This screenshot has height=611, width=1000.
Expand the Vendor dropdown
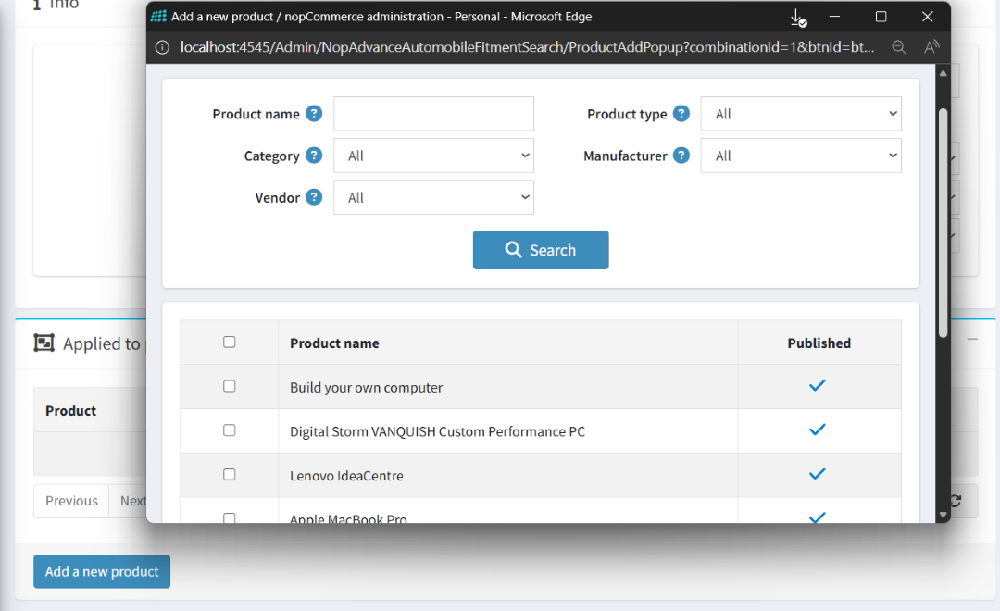[x=433, y=198]
